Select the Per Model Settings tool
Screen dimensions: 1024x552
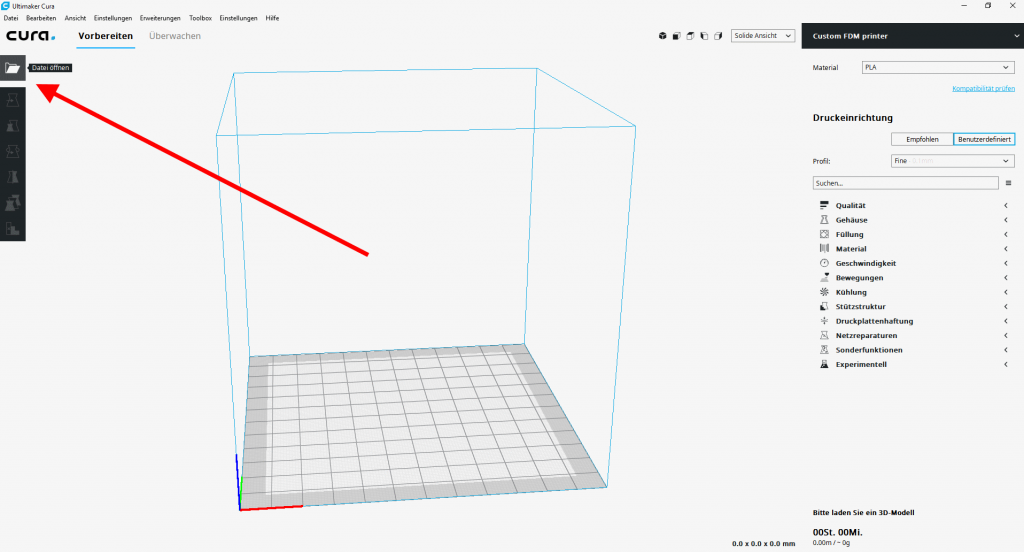tap(12, 203)
